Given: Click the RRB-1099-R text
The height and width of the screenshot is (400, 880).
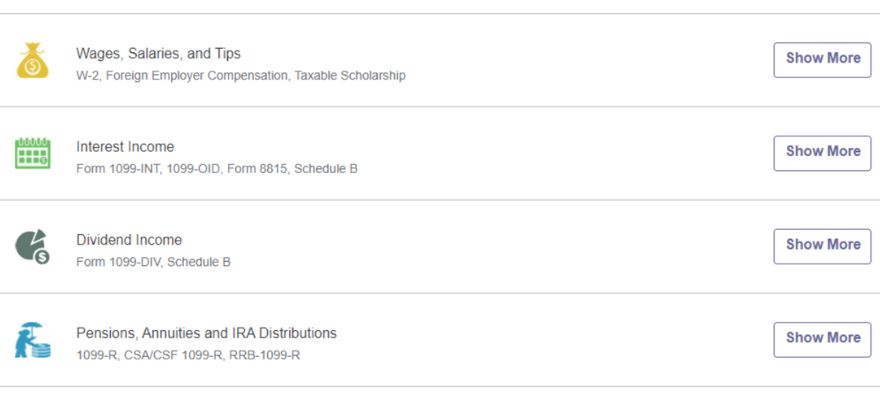Looking at the screenshot, I should (264, 355).
